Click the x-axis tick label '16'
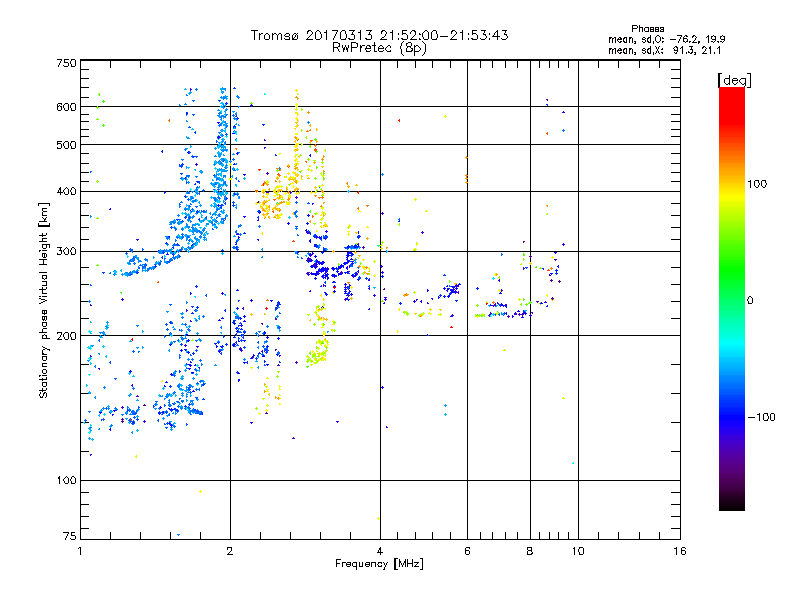This screenshot has height=600, width=800. pyautogui.click(x=680, y=551)
